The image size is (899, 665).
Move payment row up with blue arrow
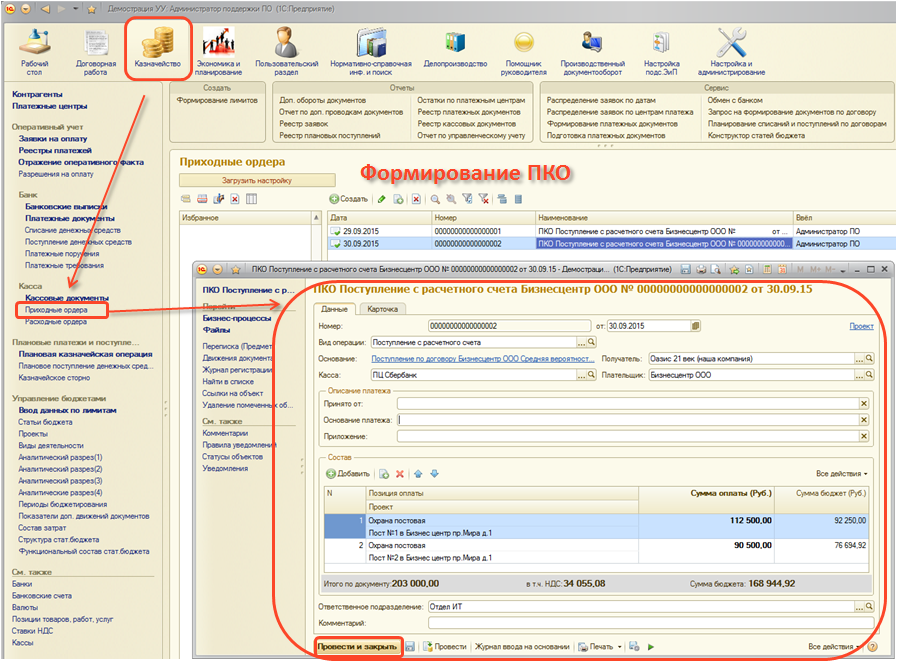coord(419,473)
